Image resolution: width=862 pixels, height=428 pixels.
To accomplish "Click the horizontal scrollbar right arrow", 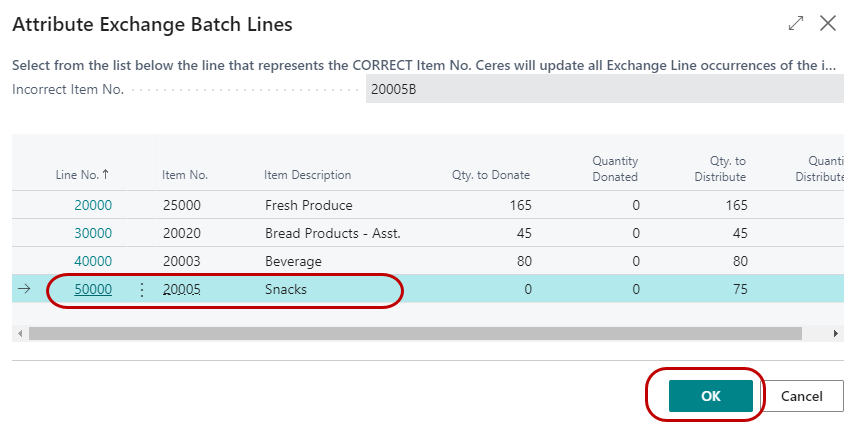I will tap(837, 333).
